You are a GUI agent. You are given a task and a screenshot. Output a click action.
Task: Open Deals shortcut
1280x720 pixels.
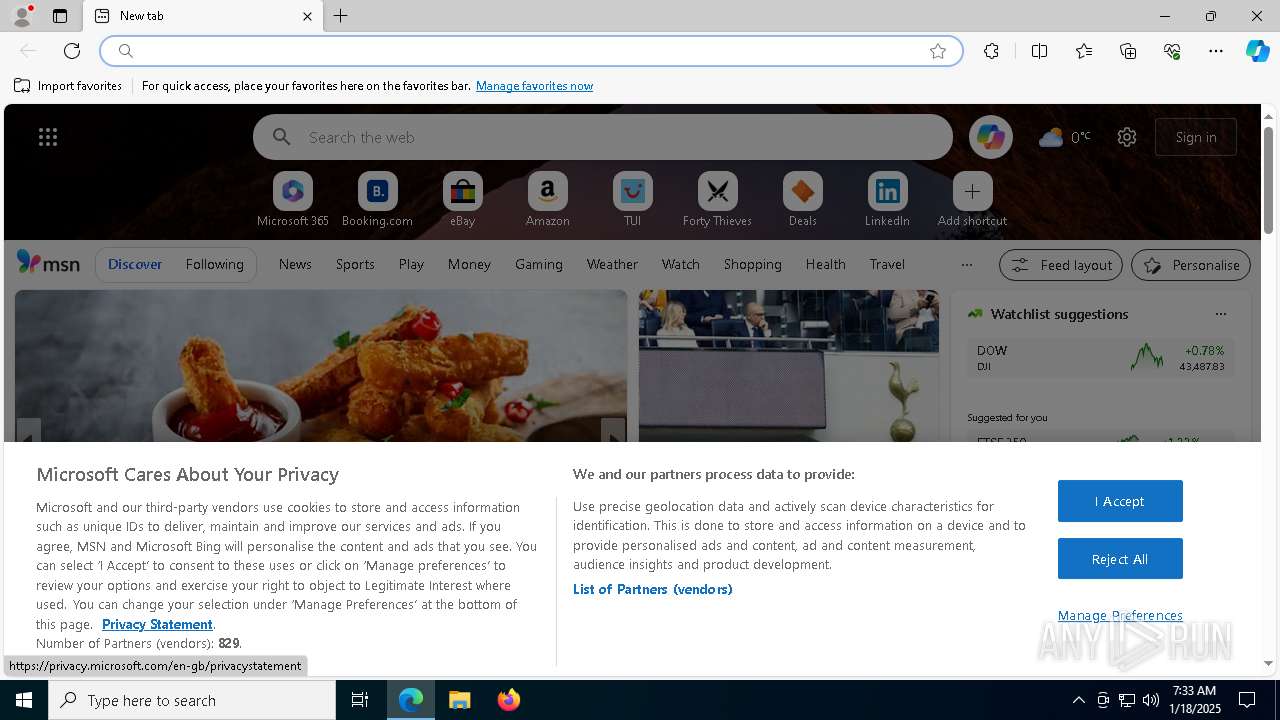point(803,200)
